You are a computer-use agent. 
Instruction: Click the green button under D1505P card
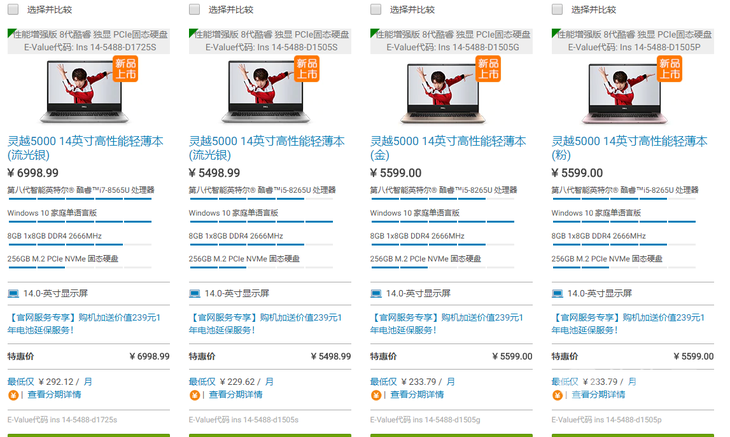pyautogui.click(x=633, y=435)
